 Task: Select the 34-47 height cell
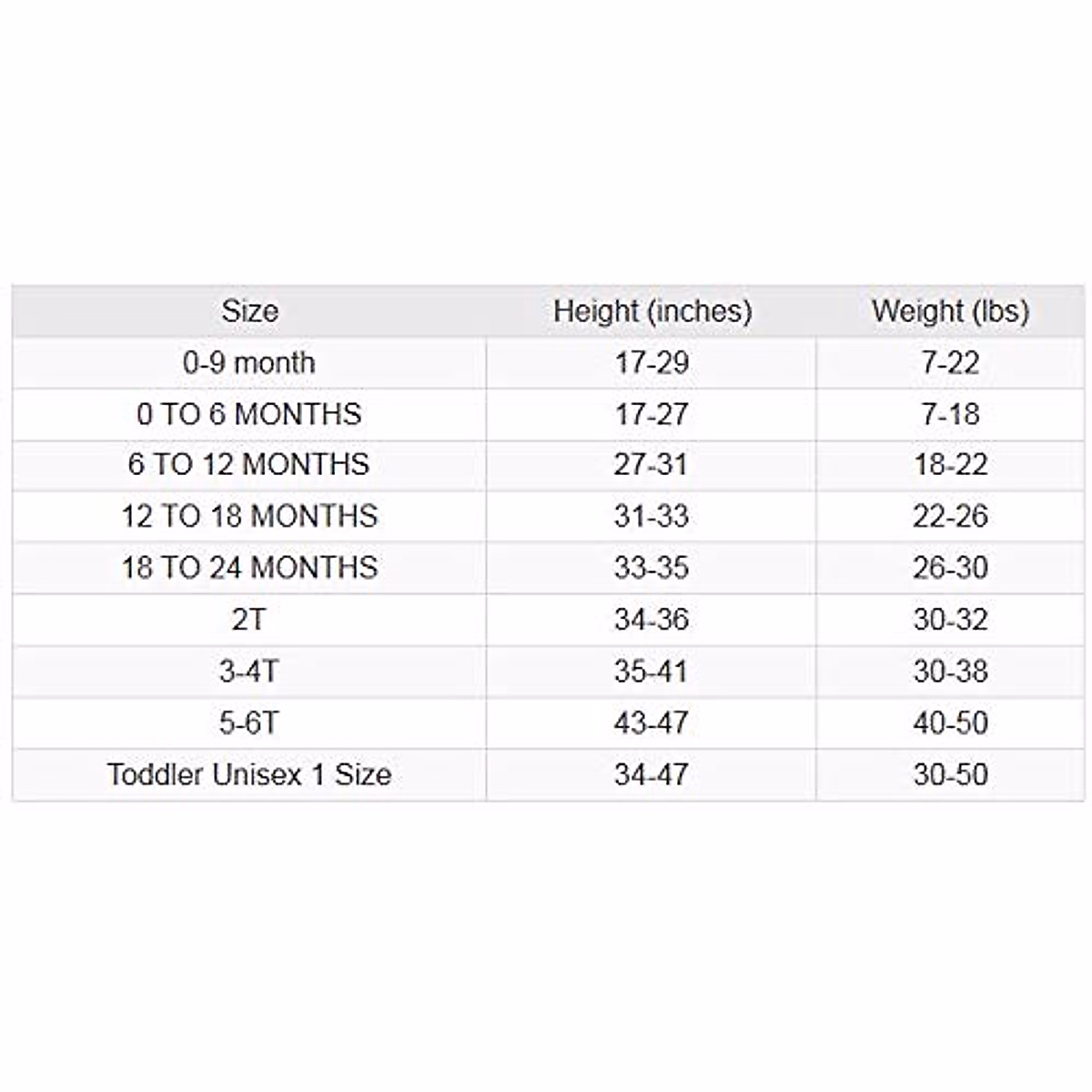pos(652,775)
